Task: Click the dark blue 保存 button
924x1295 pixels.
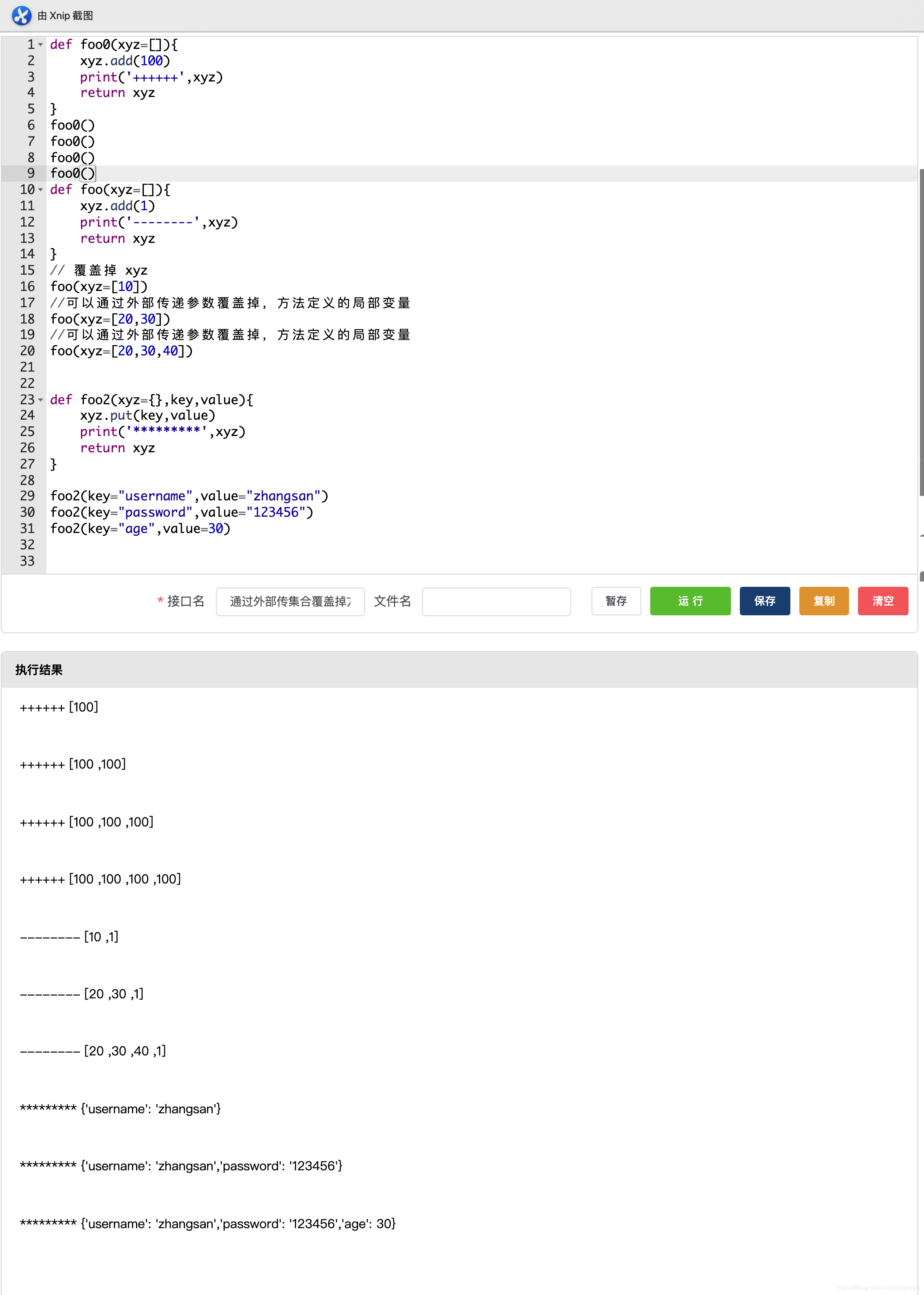Action: click(x=765, y=601)
